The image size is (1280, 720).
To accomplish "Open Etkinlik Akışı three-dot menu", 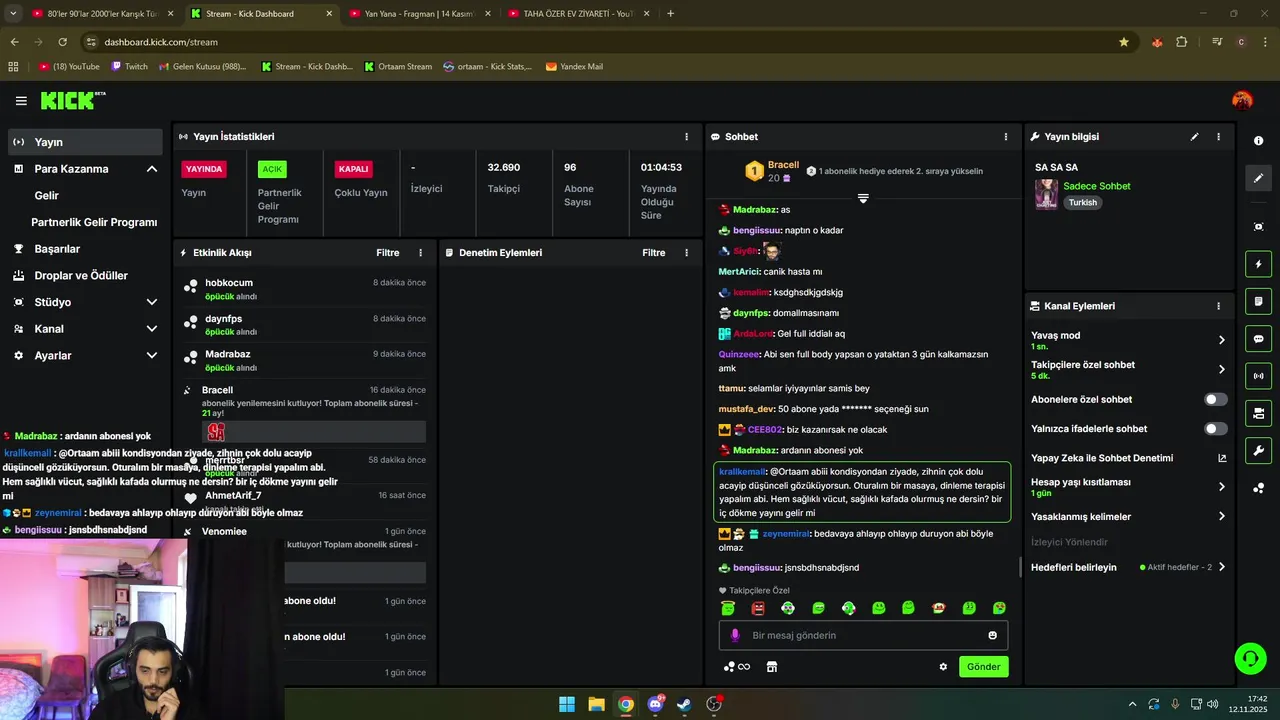I will coord(420,253).
